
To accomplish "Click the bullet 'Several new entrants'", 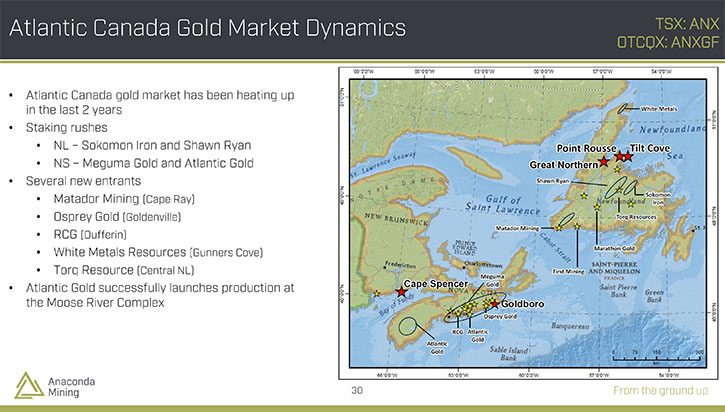I will 83,181.
